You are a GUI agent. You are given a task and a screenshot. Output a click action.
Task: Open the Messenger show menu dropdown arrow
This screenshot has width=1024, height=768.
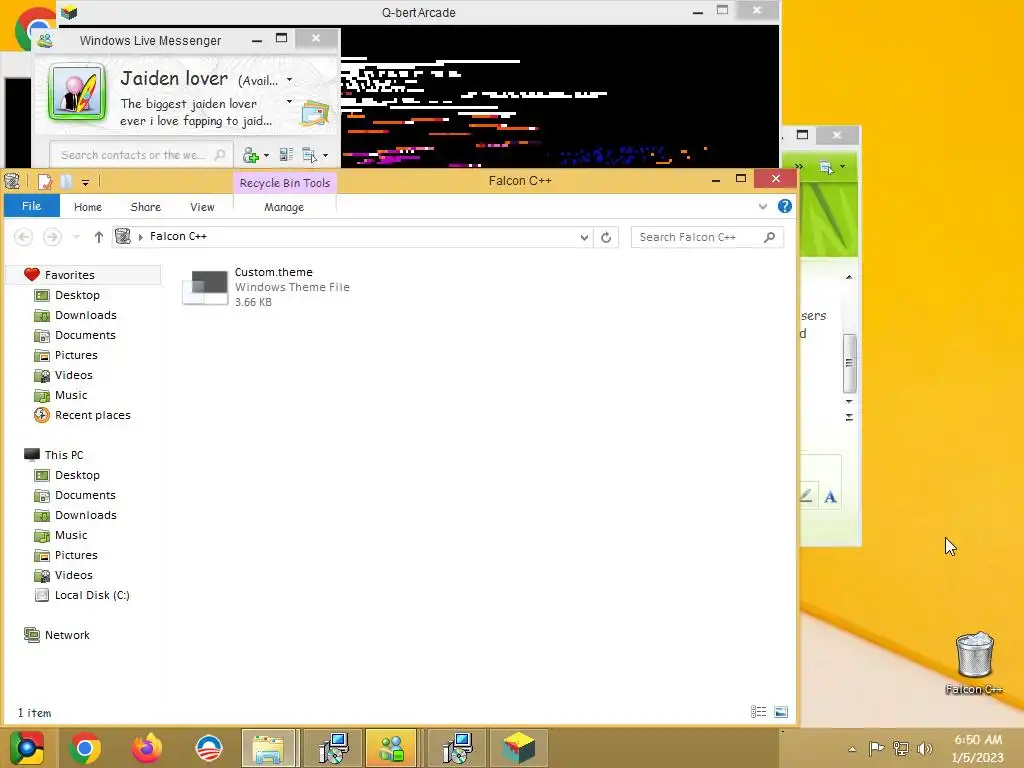click(325, 155)
